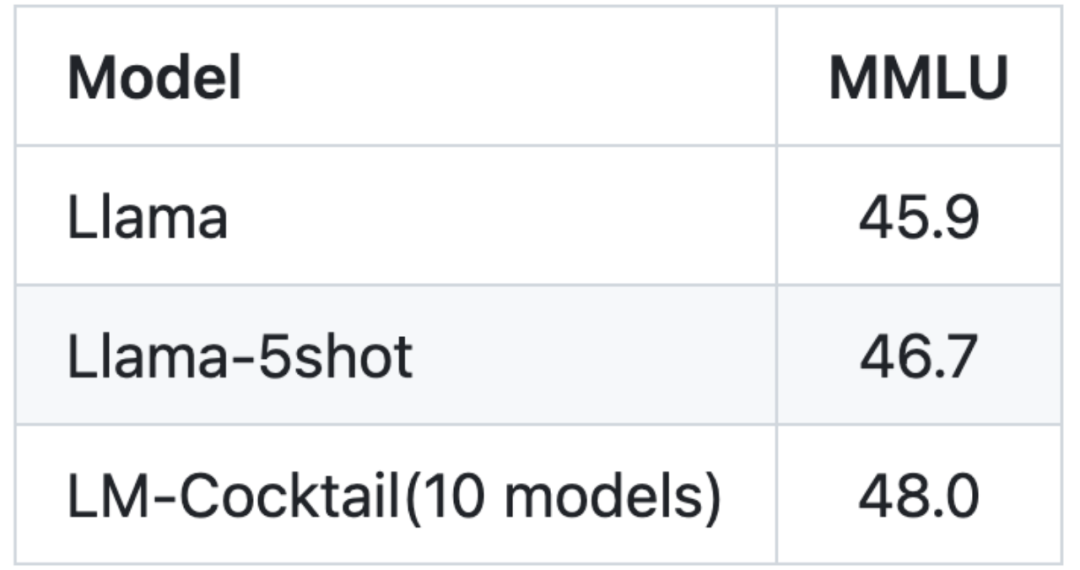Click blank space right of the "Model" header
The width and height of the screenshot is (1080, 570).
(500, 78)
